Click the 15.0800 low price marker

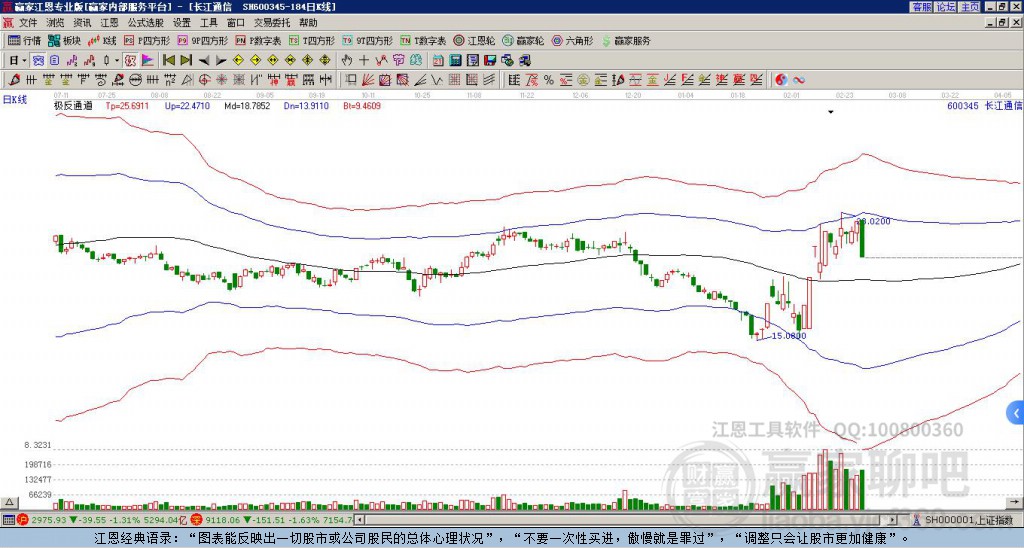tap(788, 336)
